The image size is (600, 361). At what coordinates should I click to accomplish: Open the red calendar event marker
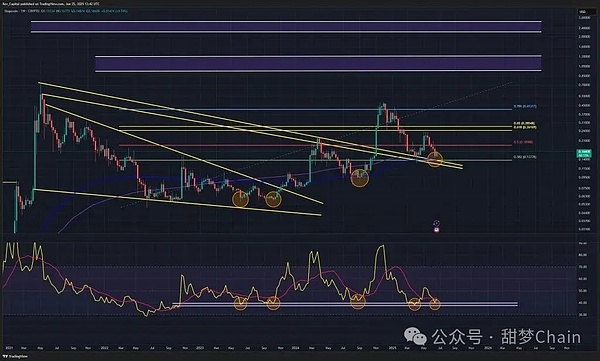[x=437, y=230]
